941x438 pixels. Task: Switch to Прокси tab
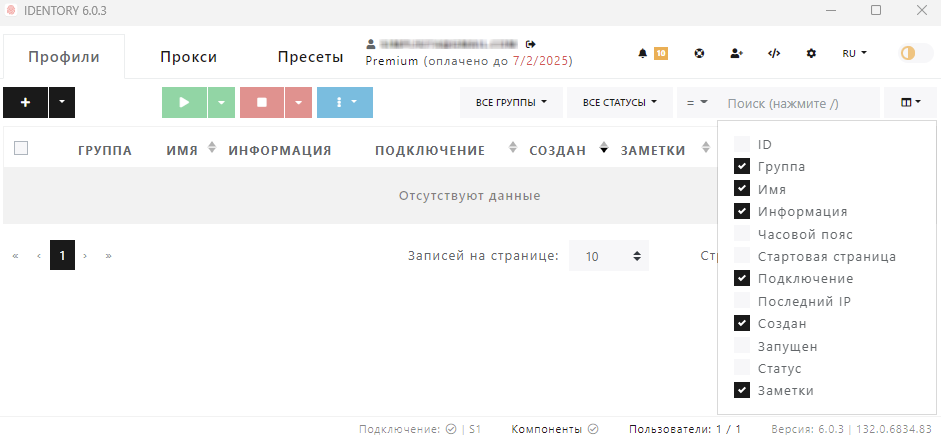point(188,57)
